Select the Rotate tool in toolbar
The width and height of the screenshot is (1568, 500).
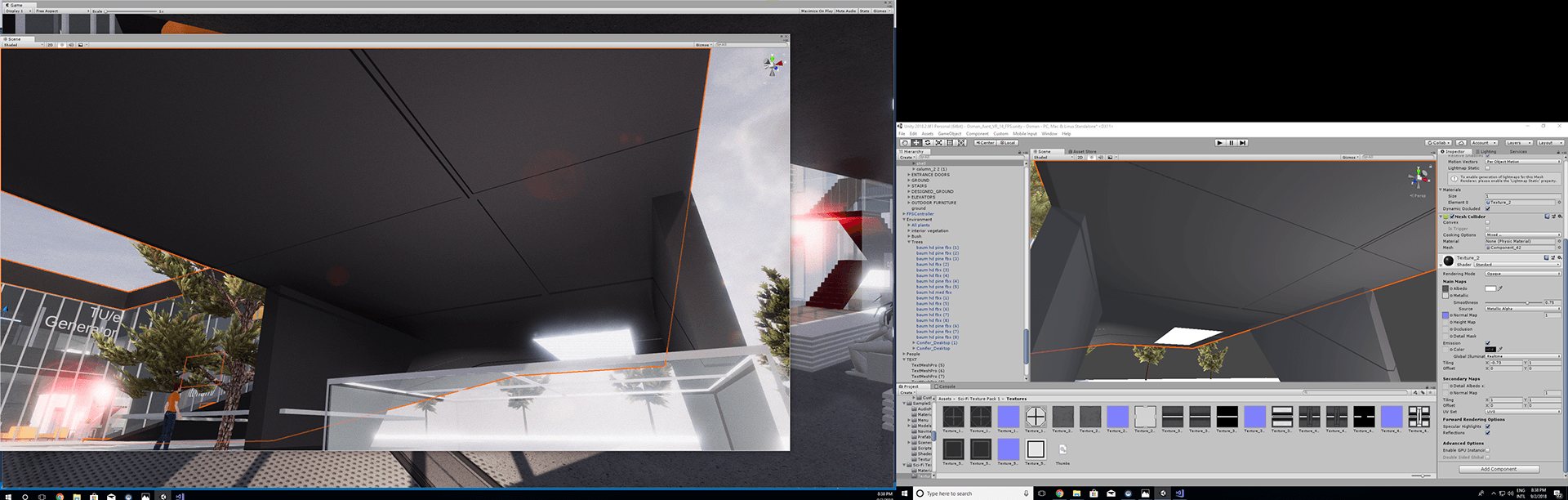(x=927, y=143)
